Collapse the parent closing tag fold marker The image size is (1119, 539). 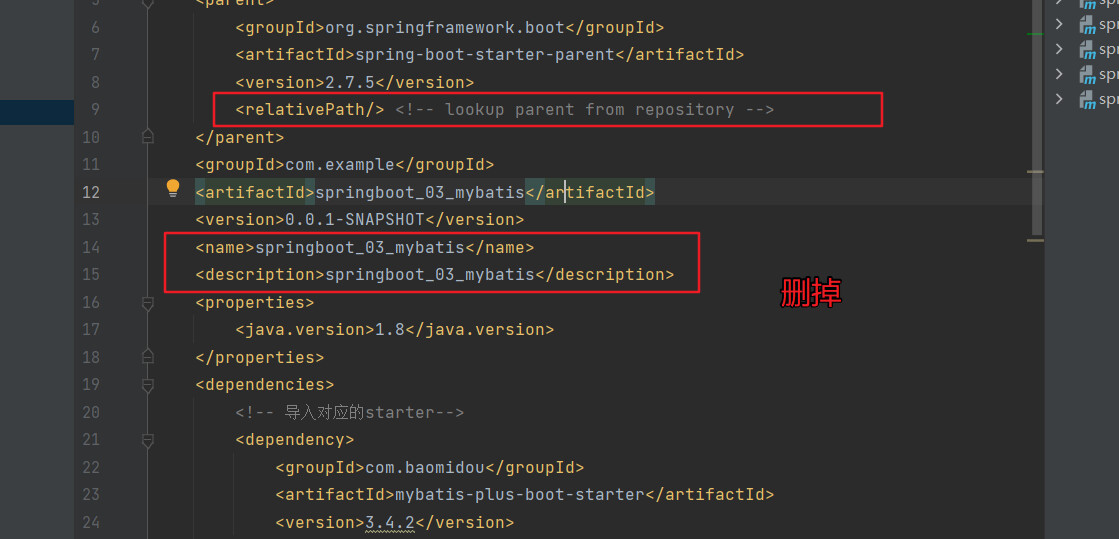[x=148, y=136]
